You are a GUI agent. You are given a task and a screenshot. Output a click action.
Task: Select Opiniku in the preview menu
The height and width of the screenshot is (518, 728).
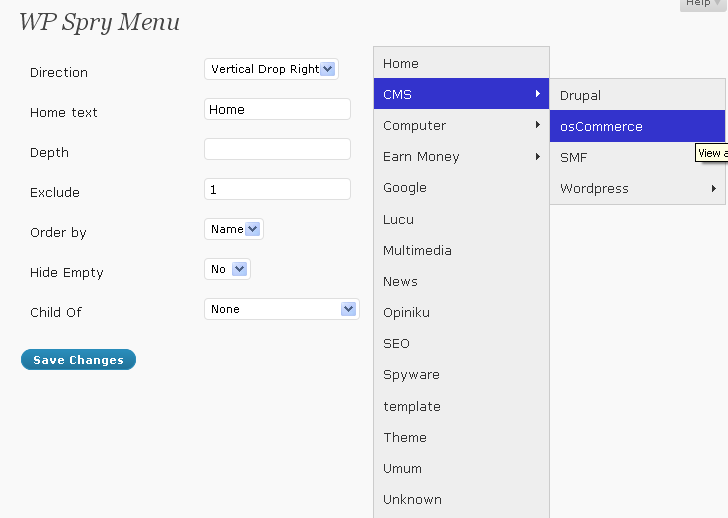click(461, 312)
